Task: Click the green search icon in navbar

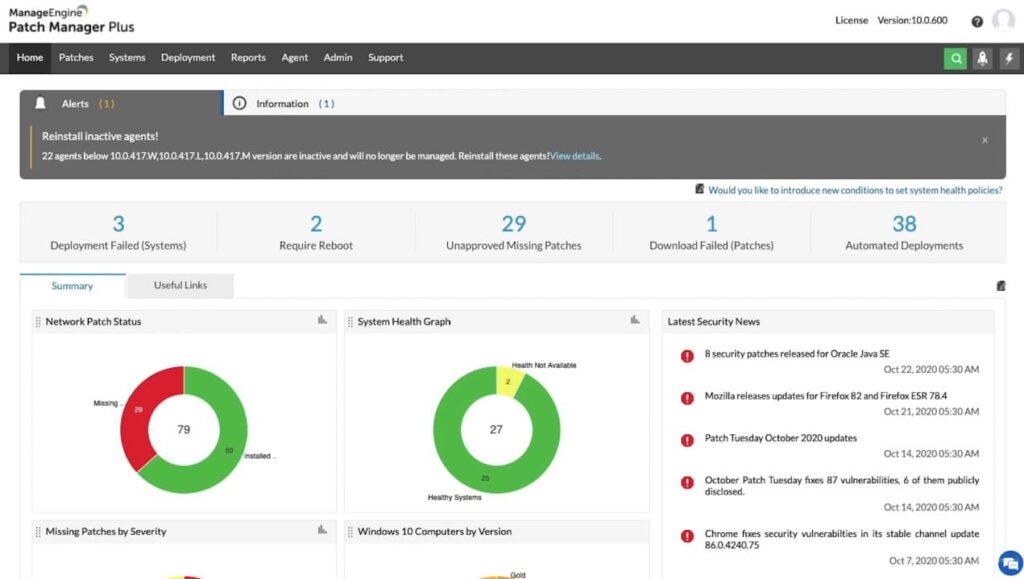Action: coord(956,58)
